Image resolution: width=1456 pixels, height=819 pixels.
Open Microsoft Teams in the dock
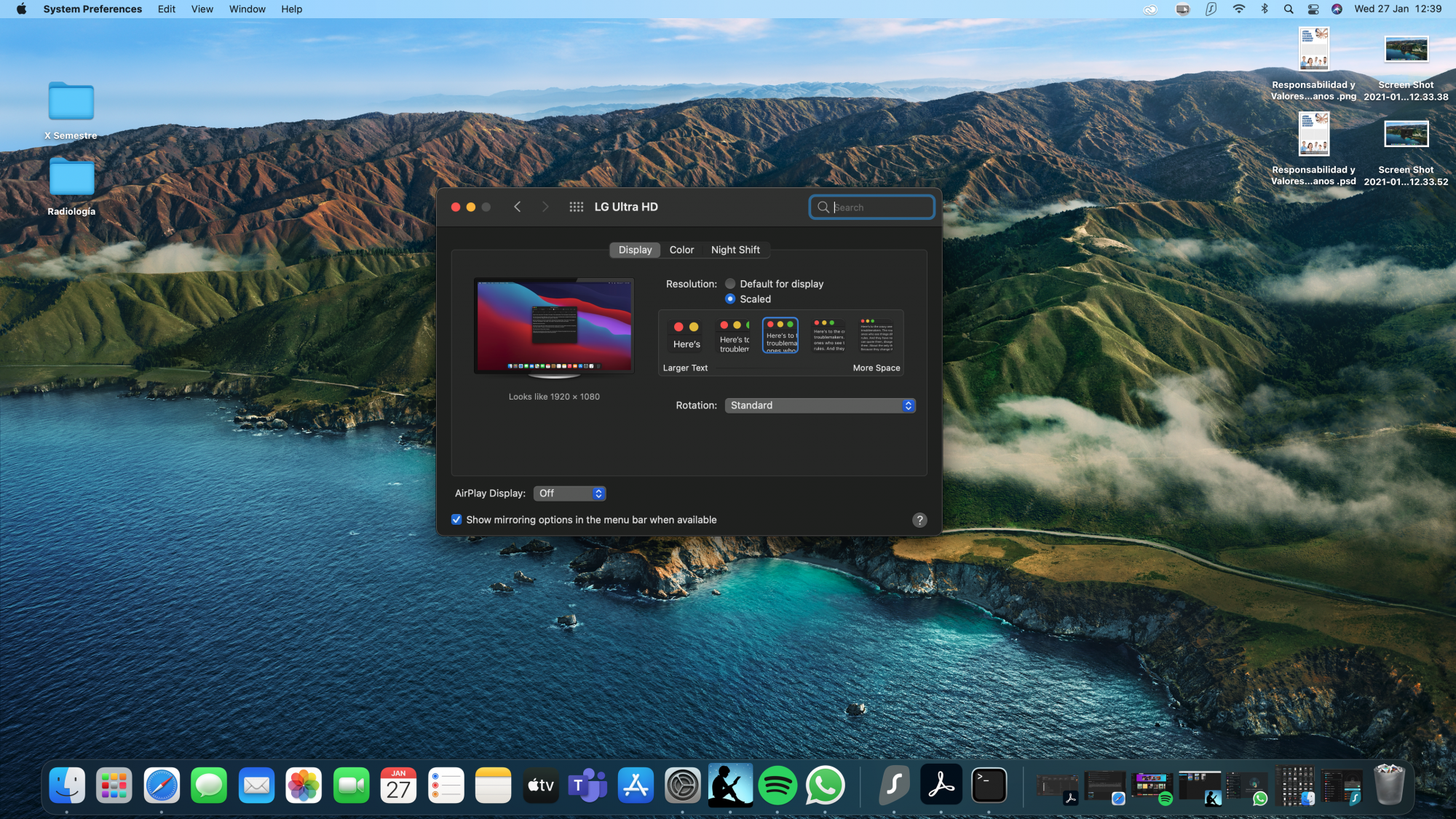point(587,786)
